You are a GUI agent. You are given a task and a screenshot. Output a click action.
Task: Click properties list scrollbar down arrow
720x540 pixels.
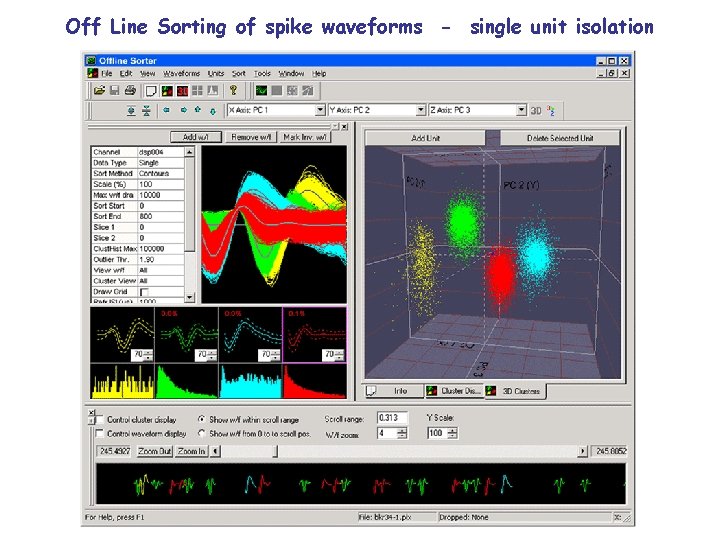coord(190,298)
